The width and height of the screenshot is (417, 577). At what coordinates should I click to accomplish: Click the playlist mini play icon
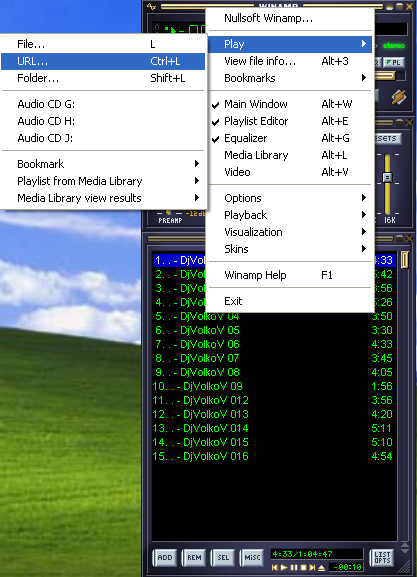point(284,567)
